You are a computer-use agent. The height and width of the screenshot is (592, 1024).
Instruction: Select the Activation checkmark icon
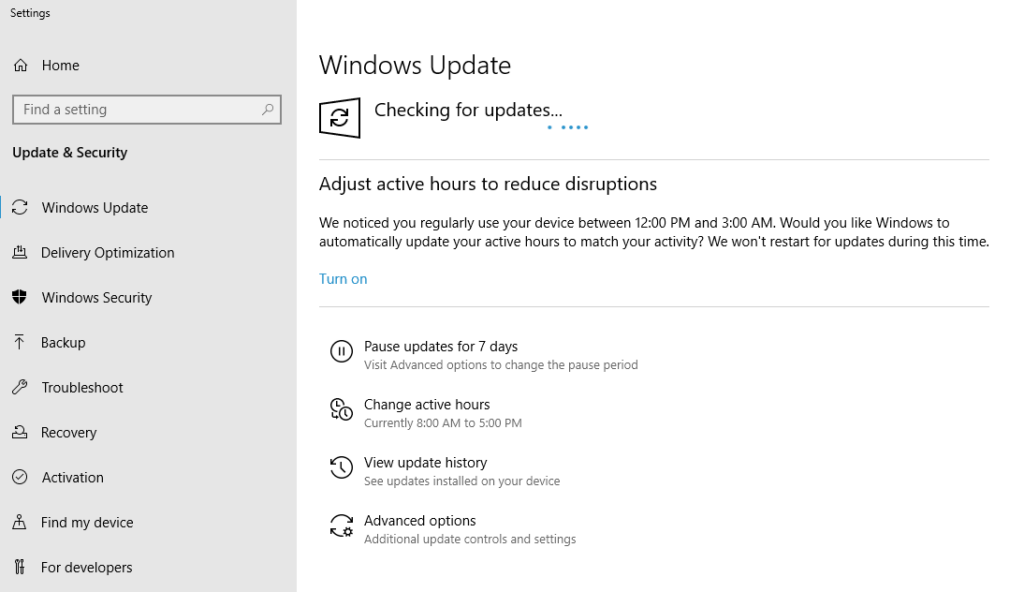[20, 477]
